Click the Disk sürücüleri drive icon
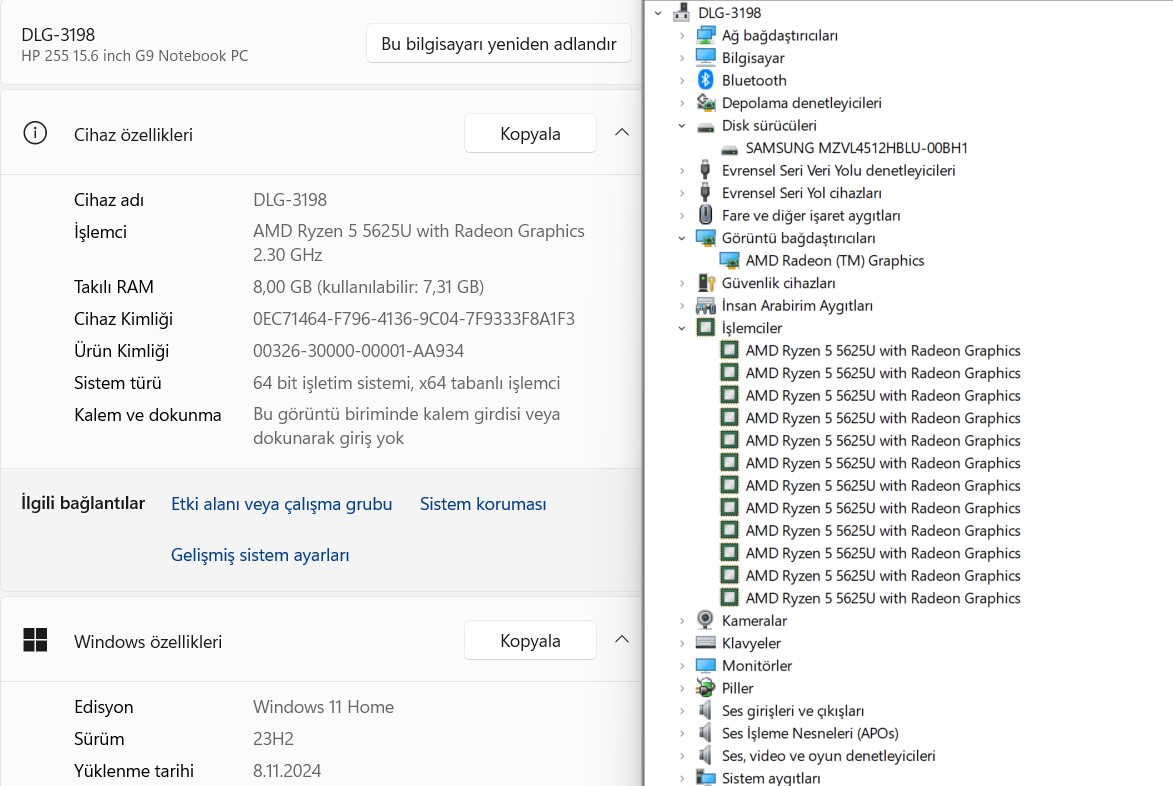The height and width of the screenshot is (786, 1173). tap(705, 126)
